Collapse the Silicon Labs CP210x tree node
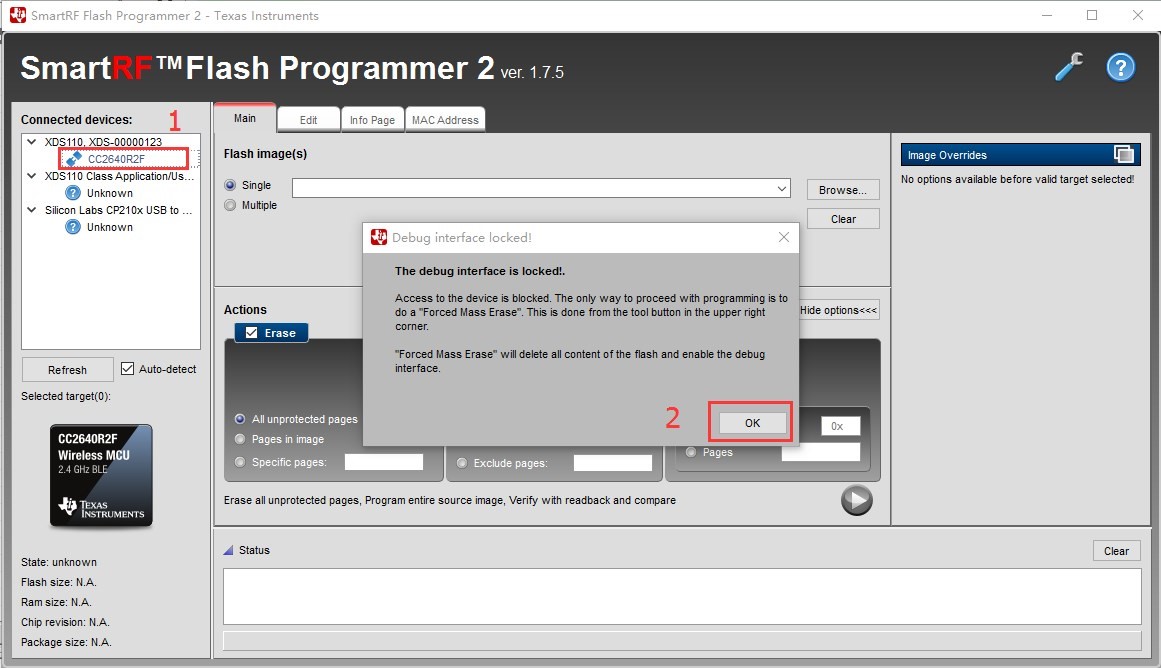The width and height of the screenshot is (1161, 668). (31, 210)
